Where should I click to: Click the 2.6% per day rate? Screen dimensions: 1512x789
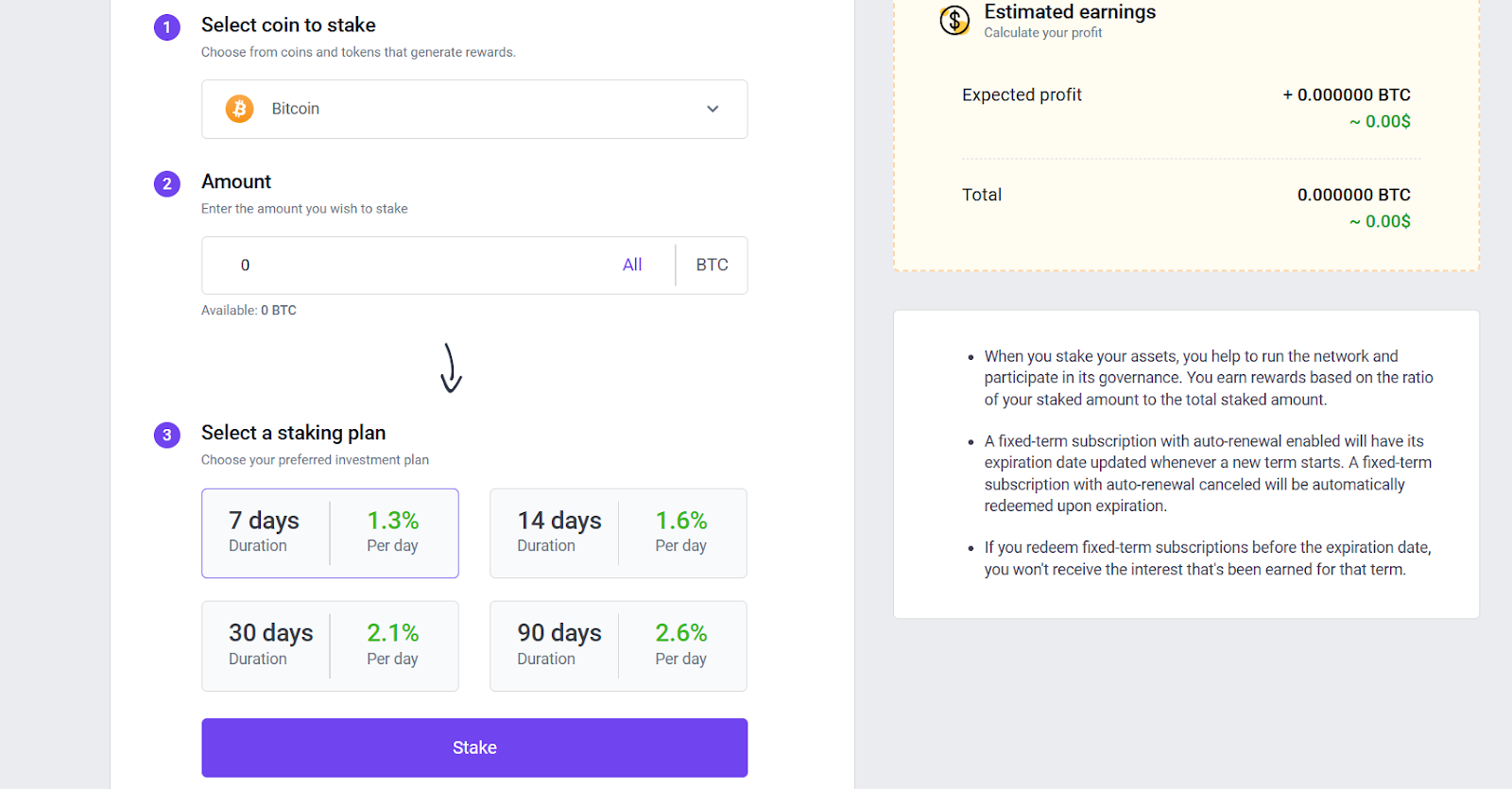[x=680, y=633]
